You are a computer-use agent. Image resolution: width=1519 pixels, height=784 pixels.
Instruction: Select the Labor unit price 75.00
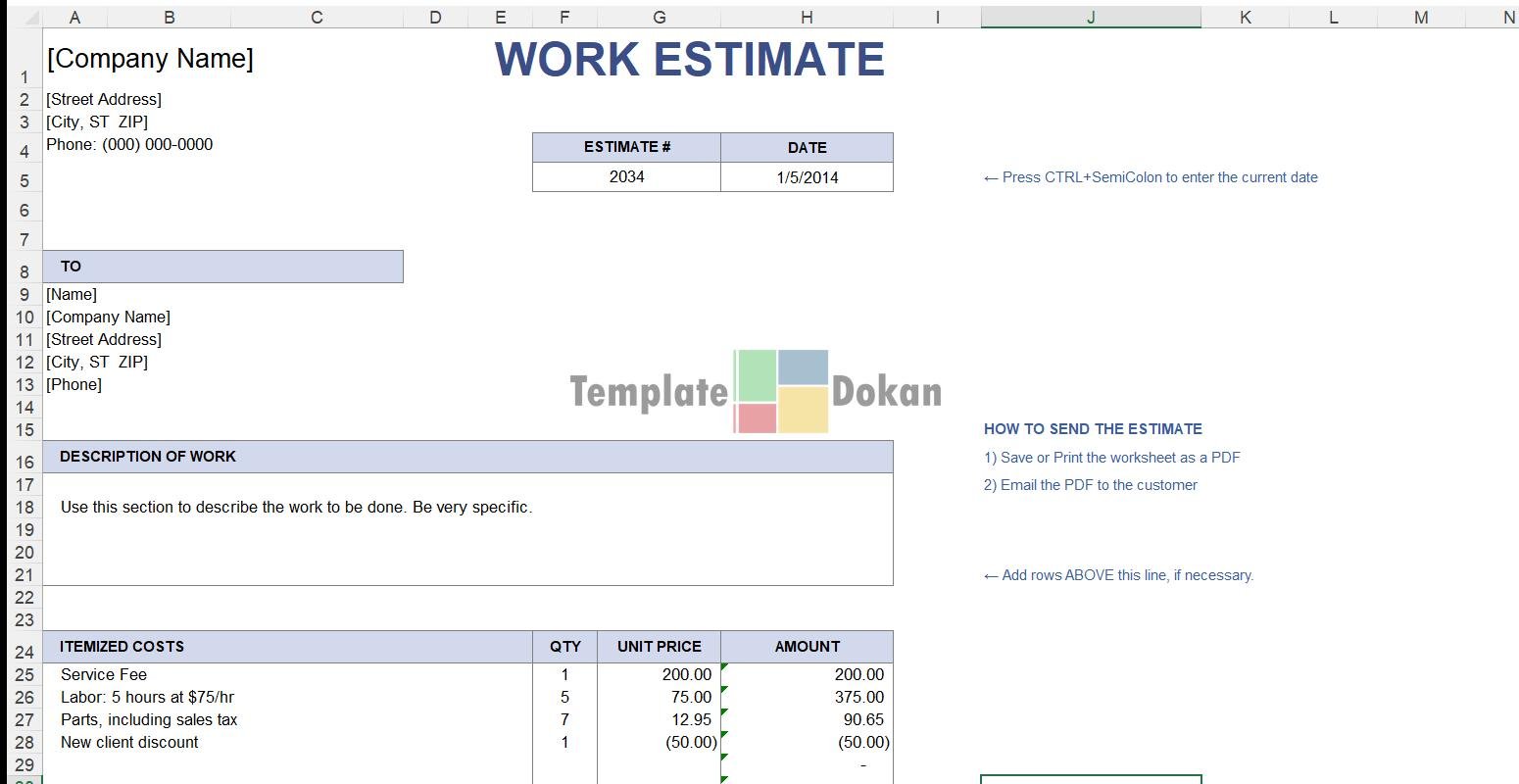click(690, 697)
